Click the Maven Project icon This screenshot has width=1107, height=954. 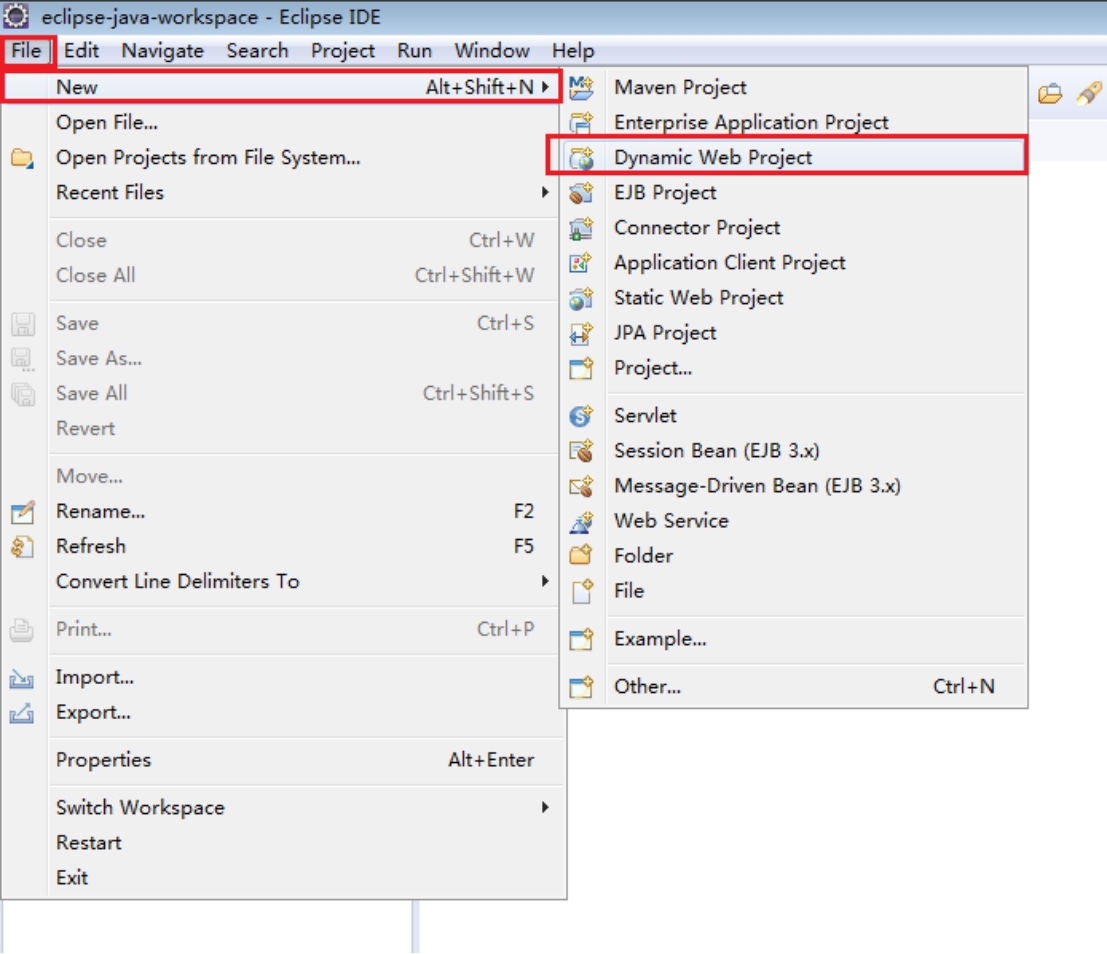click(581, 88)
